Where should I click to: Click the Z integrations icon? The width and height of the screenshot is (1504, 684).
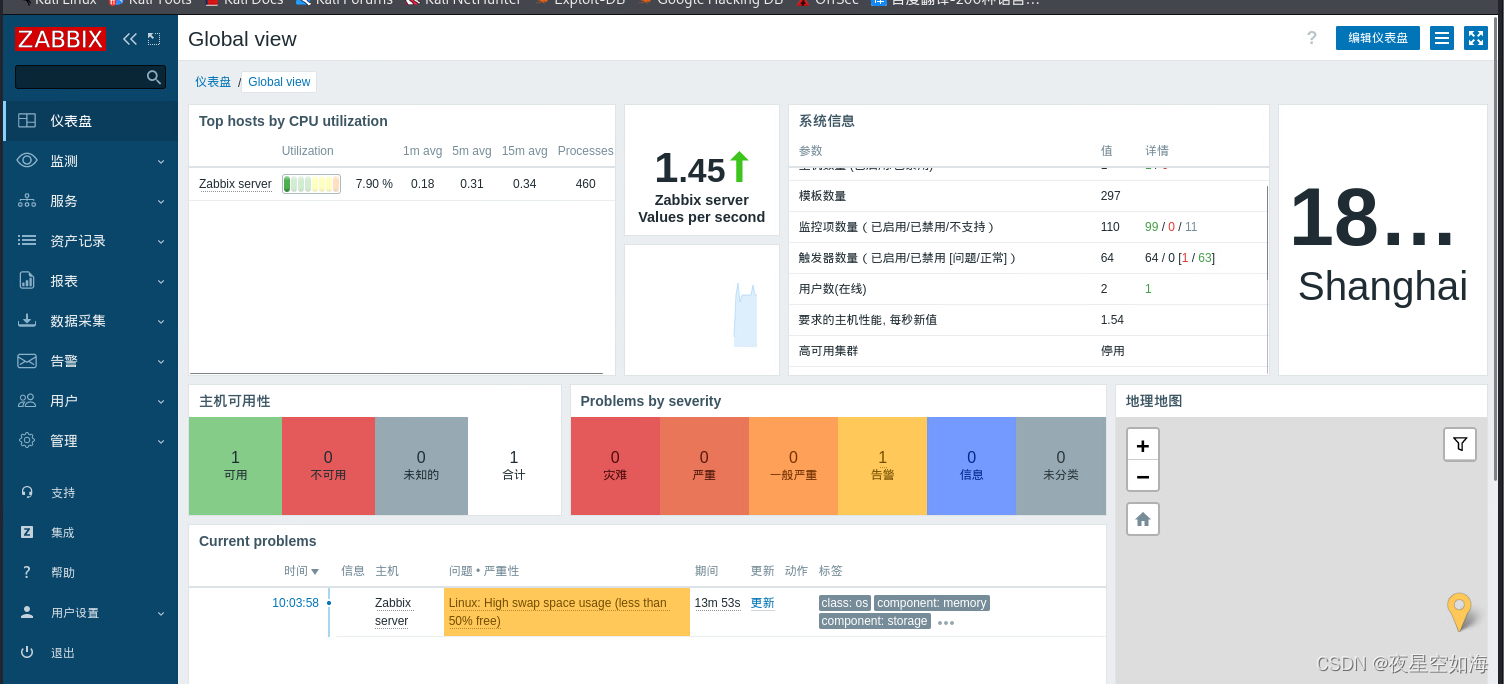coord(27,532)
